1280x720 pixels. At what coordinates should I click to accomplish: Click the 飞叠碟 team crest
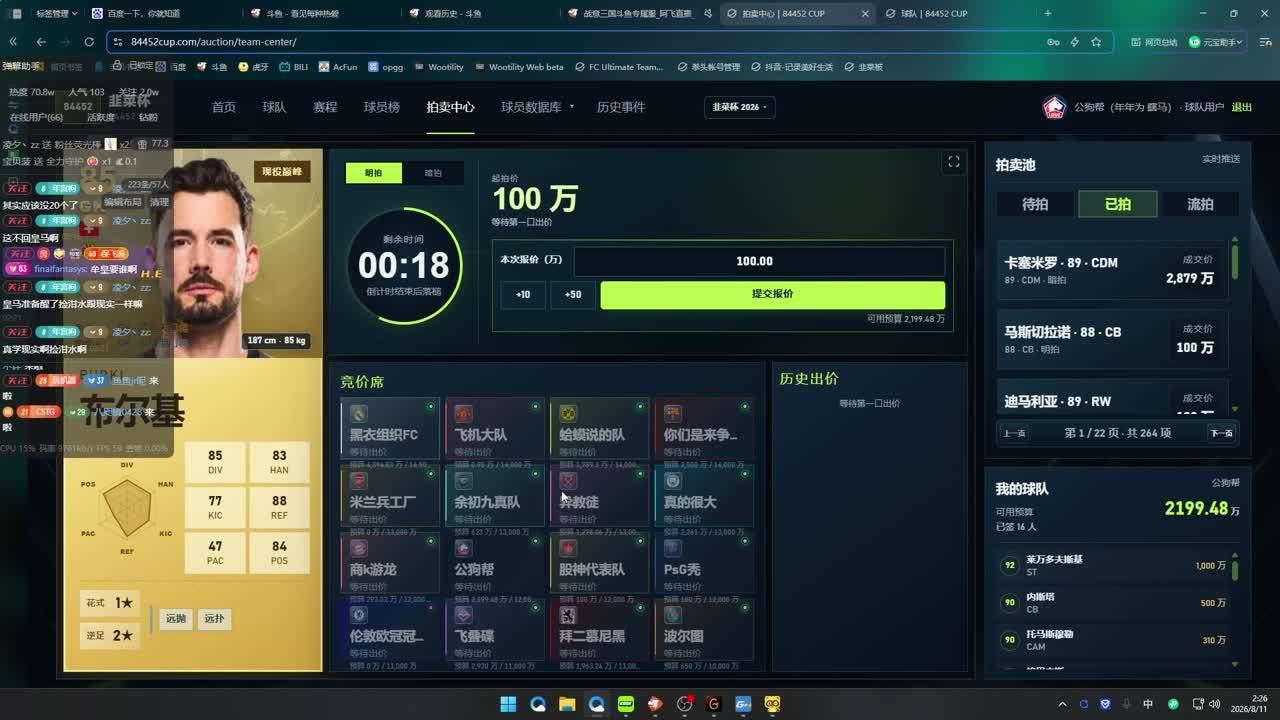pyautogui.click(x=464, y=615)
